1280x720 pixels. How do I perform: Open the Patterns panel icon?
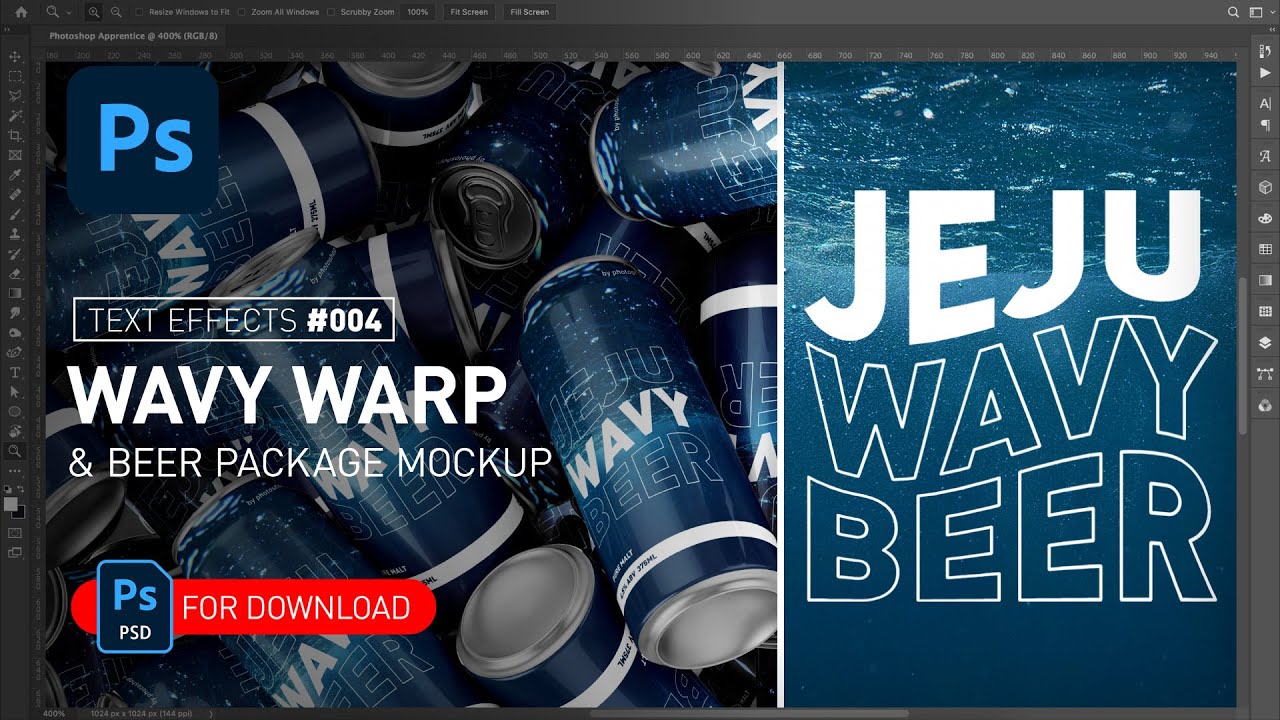(x=1265, y=311)
